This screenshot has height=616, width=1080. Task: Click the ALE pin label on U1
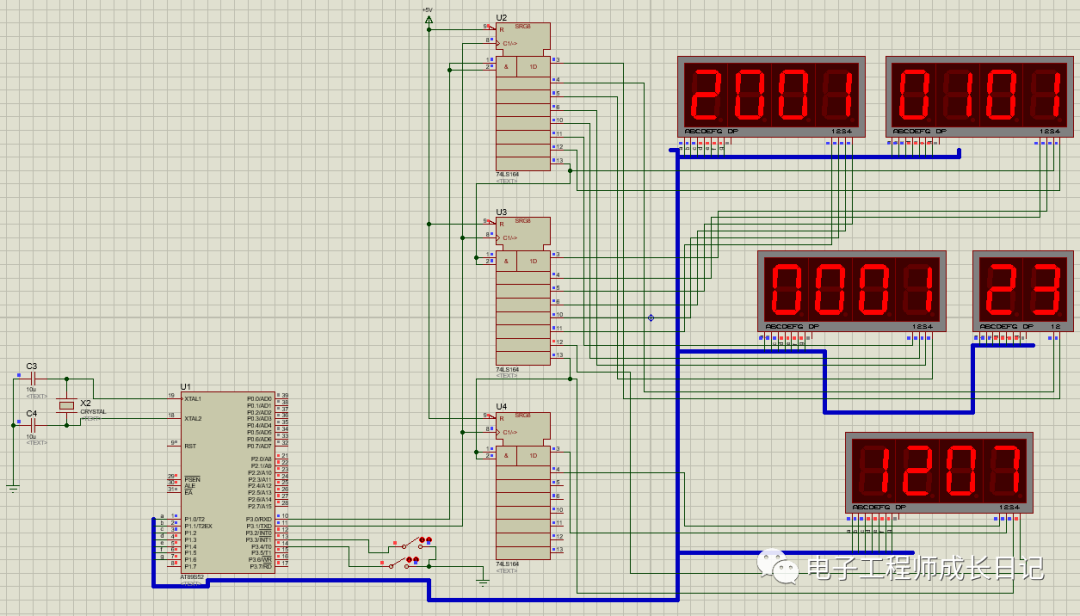189,486
